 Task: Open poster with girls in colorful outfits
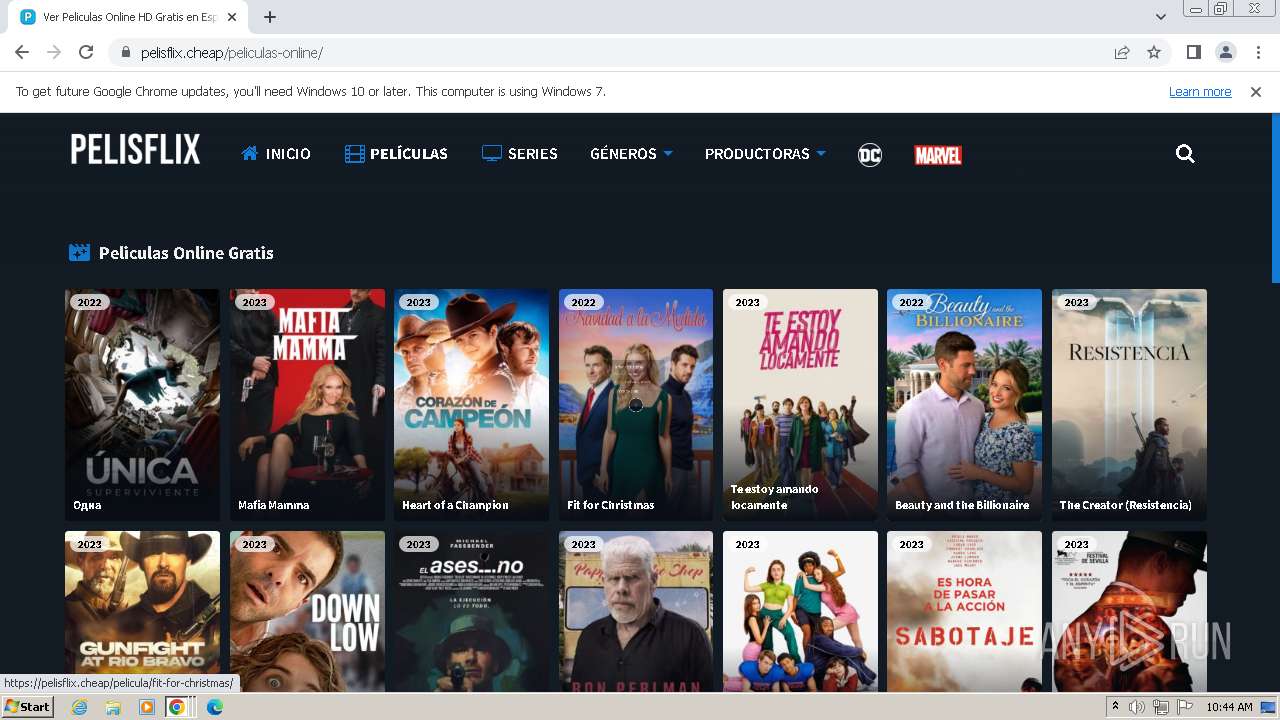point(800,611)
